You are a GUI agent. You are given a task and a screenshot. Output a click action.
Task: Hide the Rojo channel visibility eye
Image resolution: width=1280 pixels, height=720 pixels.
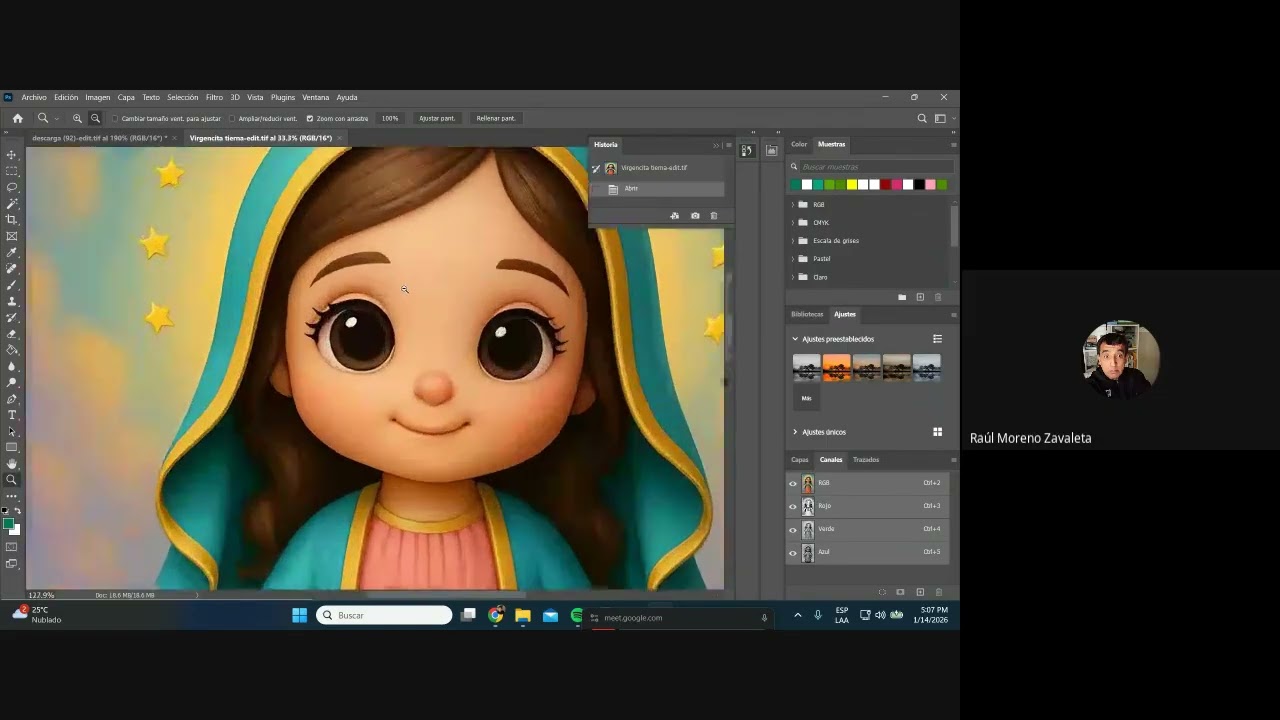[x=793, y=506]
